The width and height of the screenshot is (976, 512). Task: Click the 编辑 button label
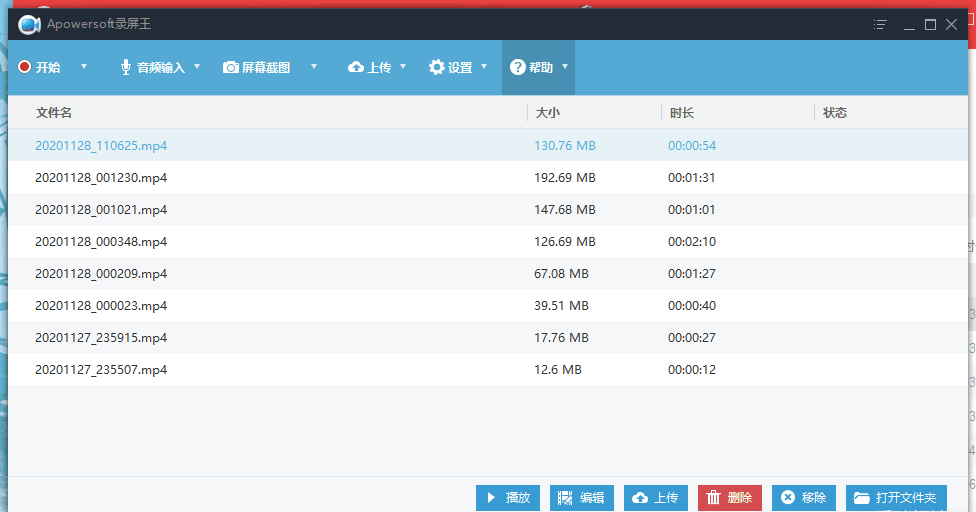point(592,498)
